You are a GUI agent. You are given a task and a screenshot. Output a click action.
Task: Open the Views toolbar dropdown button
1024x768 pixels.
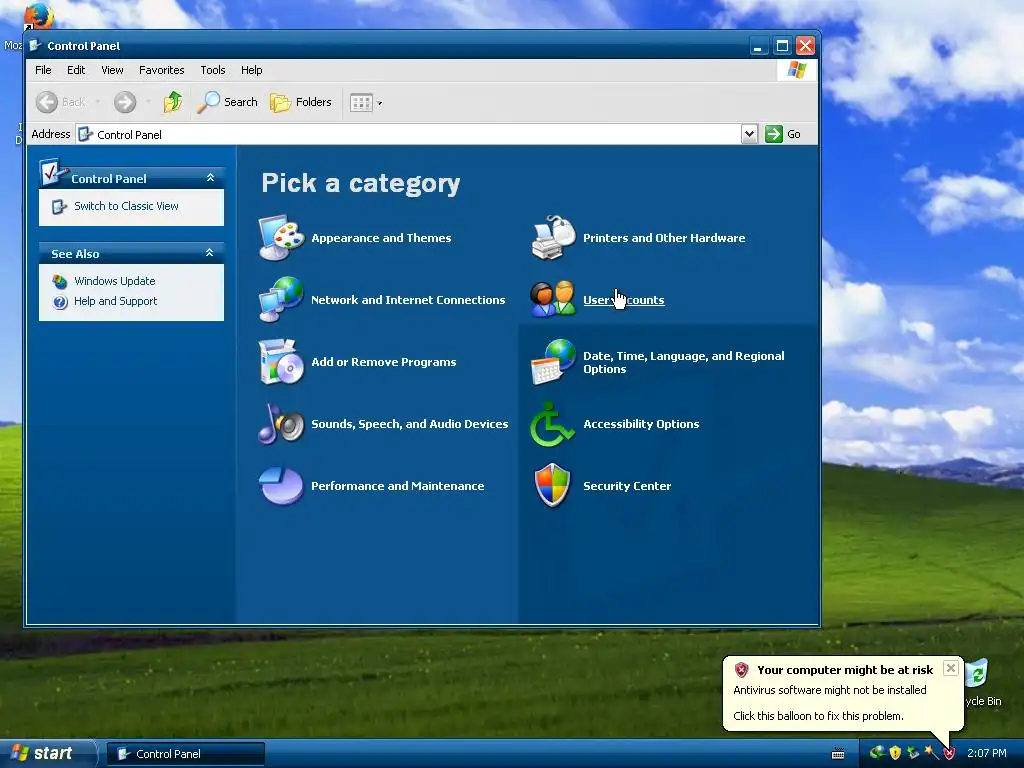pyautogui.click(x=366, y=103)
